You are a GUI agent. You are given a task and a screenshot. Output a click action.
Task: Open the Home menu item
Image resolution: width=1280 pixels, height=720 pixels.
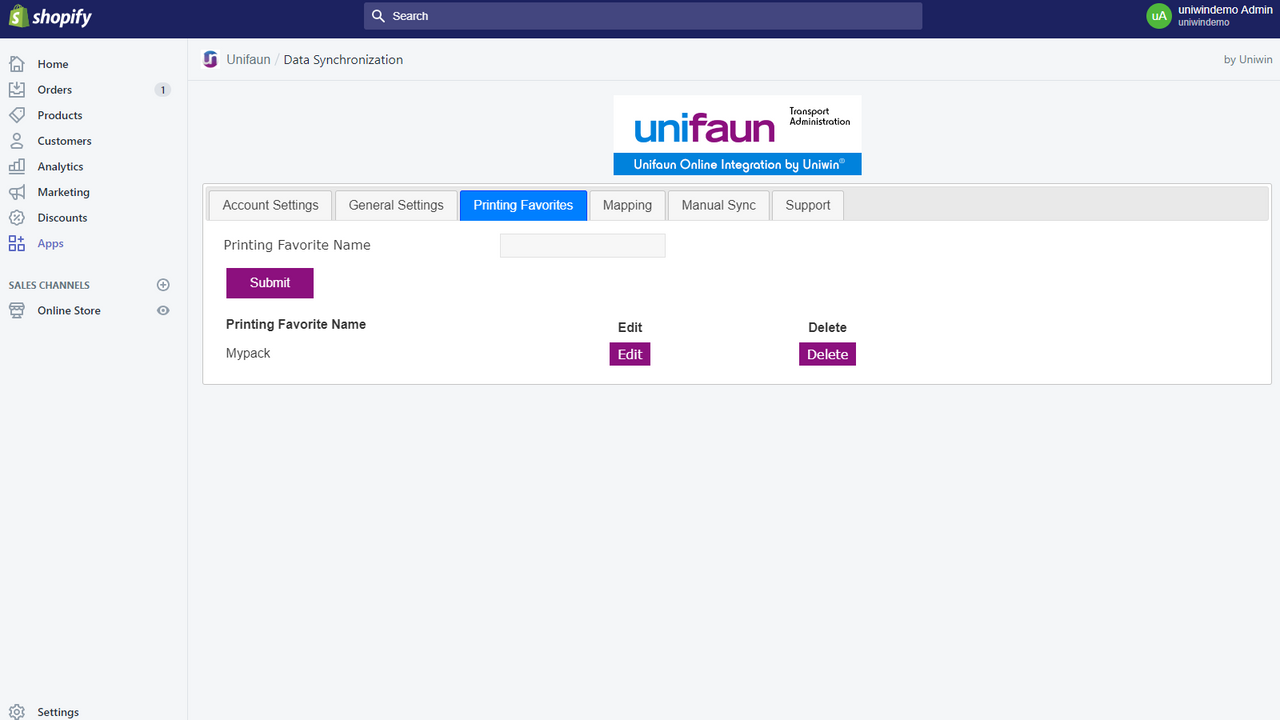[x=53, y=64]
